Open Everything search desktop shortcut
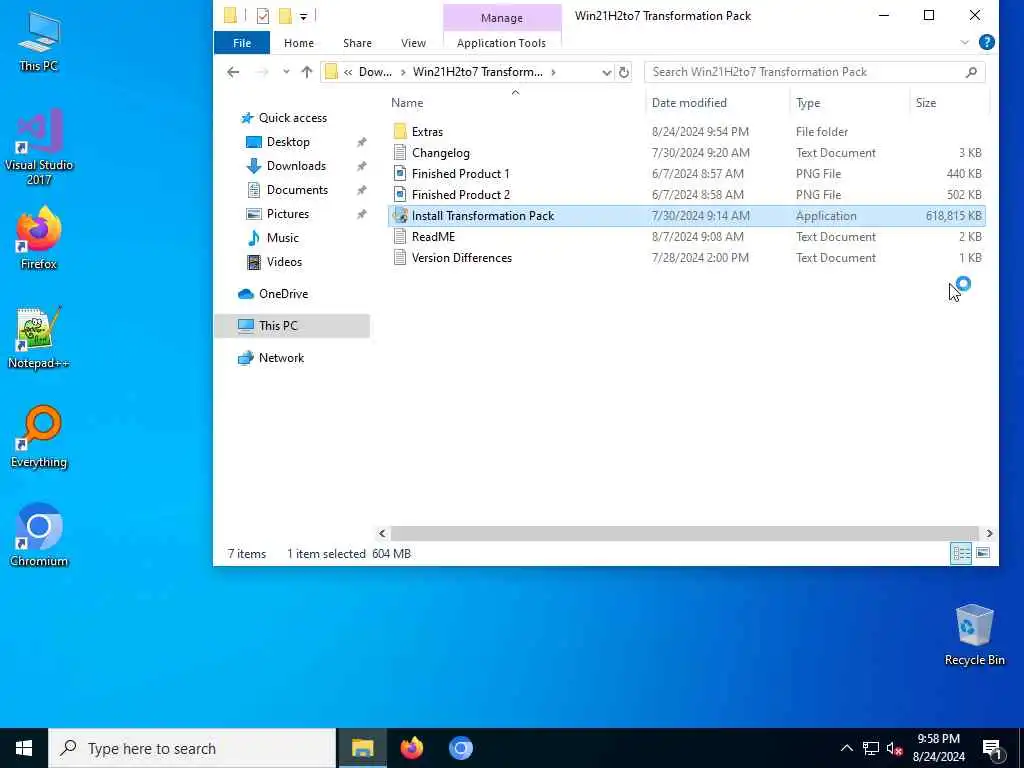Image resolution: width=1024 pixels, height=768 pixels. click(x=39, y=437)
